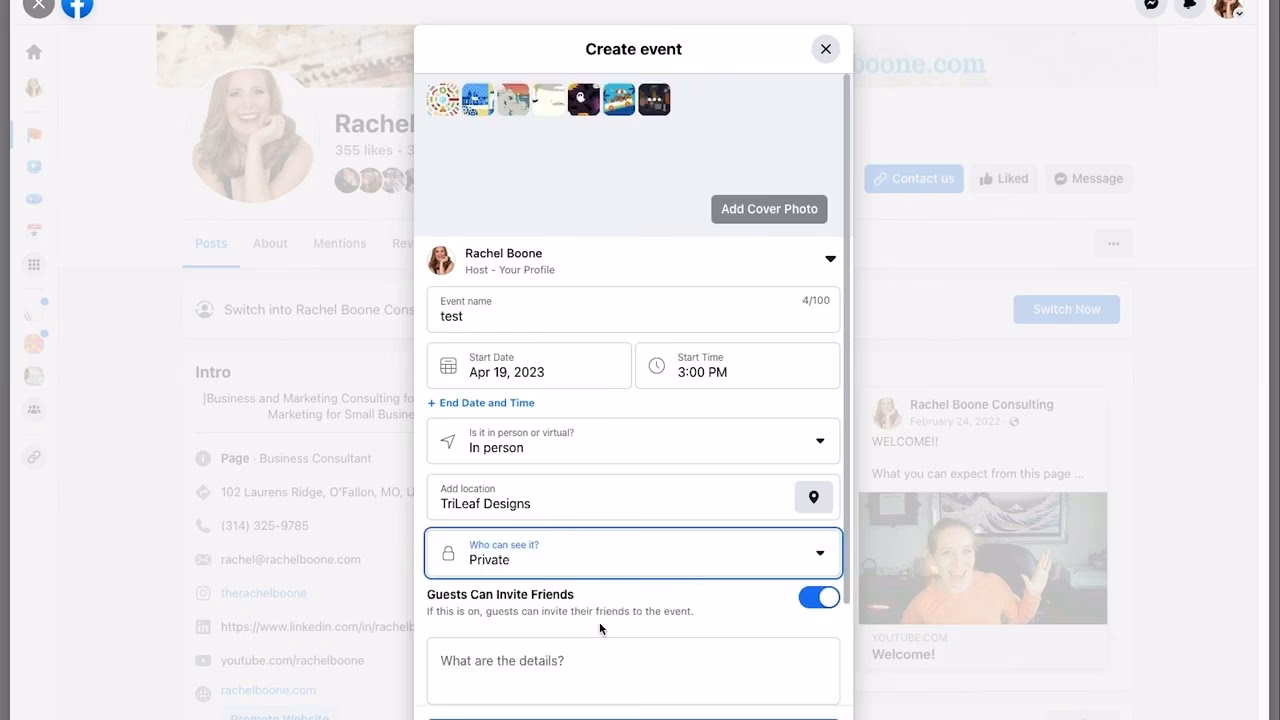Click the navigation arrow icon beside In person
Viewport: 1280px width, 720px height.
(448, 441)
